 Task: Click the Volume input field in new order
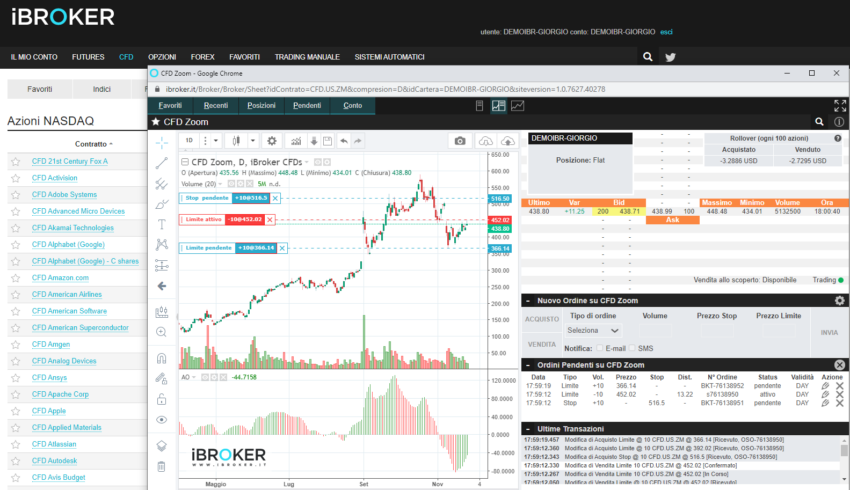pos(655,330)
